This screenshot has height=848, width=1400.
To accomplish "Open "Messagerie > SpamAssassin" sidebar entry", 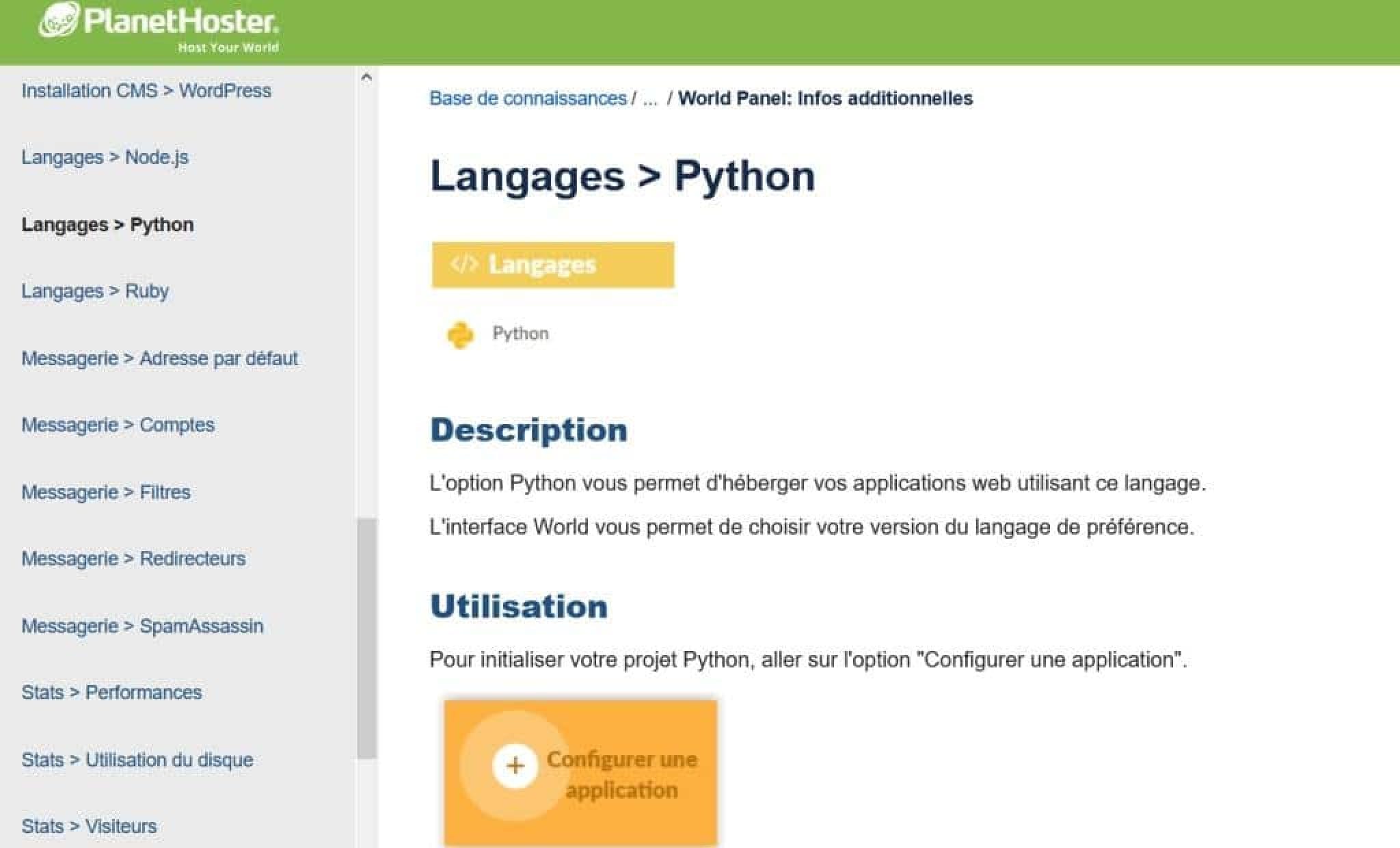I will click(x=142, y=625).
